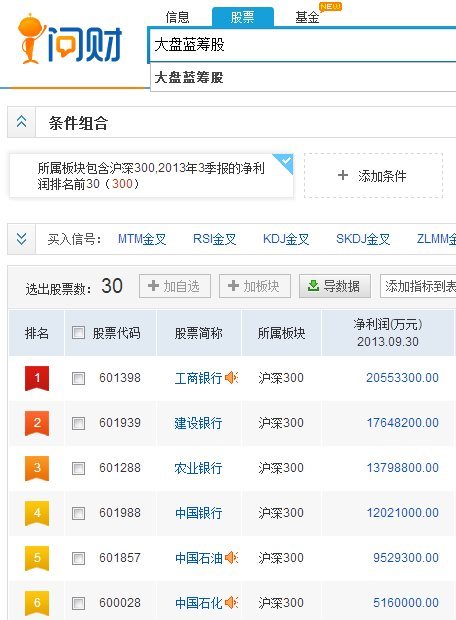Switch to the 基金 tab
The height and width of the screenshot is (620, 456).
[307, 17]
